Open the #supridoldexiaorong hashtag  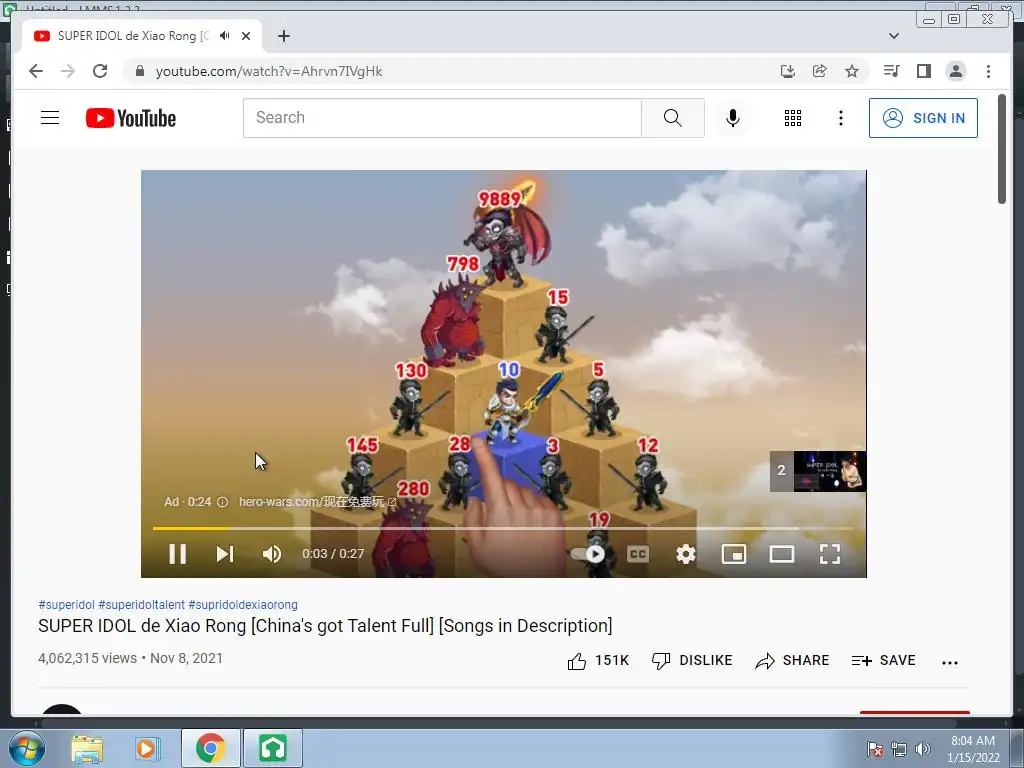point(243,605)
